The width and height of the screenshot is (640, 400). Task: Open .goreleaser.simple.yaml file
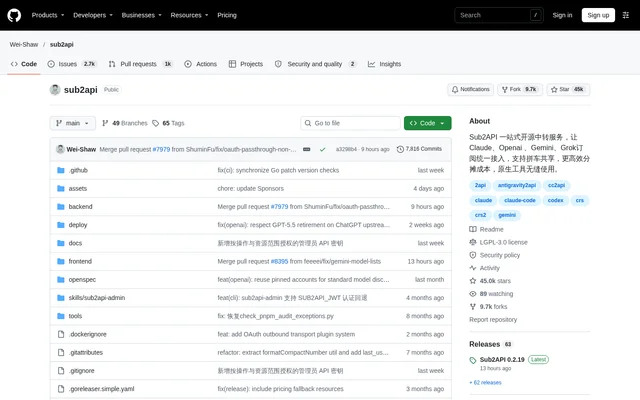101,389
